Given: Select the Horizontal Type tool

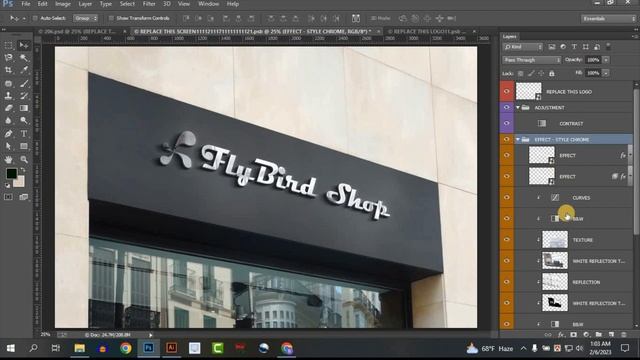Looking at the screenshot, I should (24, 133).
